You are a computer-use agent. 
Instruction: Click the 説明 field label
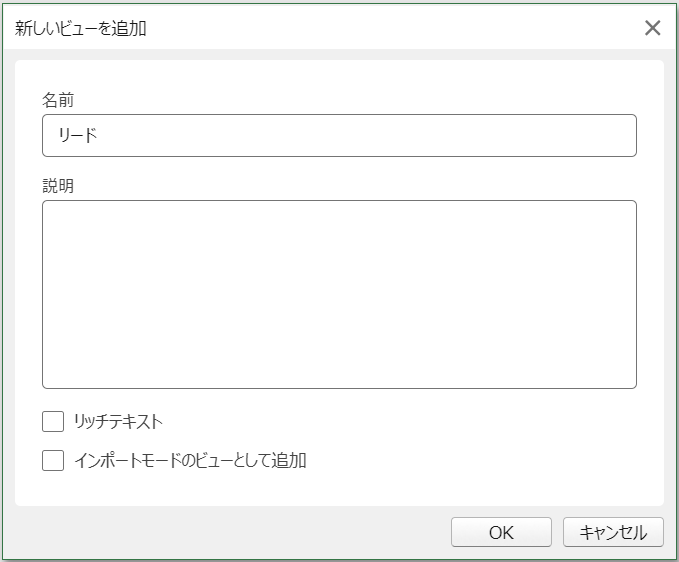58,186
